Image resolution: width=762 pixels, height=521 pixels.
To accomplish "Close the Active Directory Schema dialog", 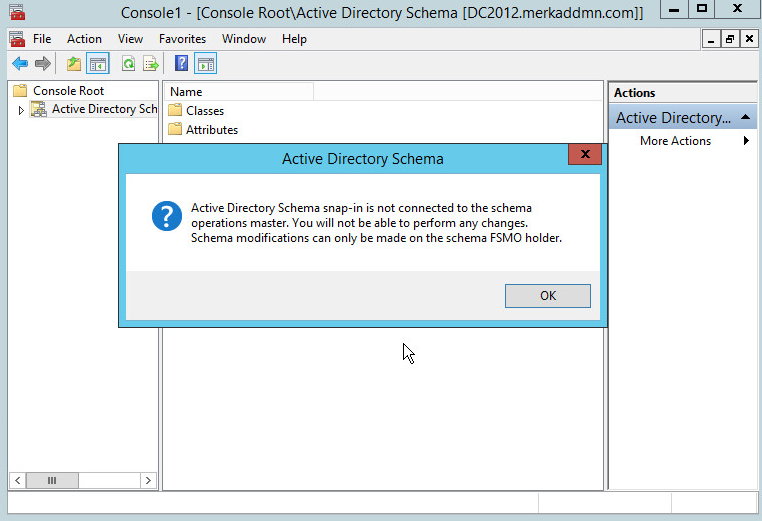I will pos(585,154).
